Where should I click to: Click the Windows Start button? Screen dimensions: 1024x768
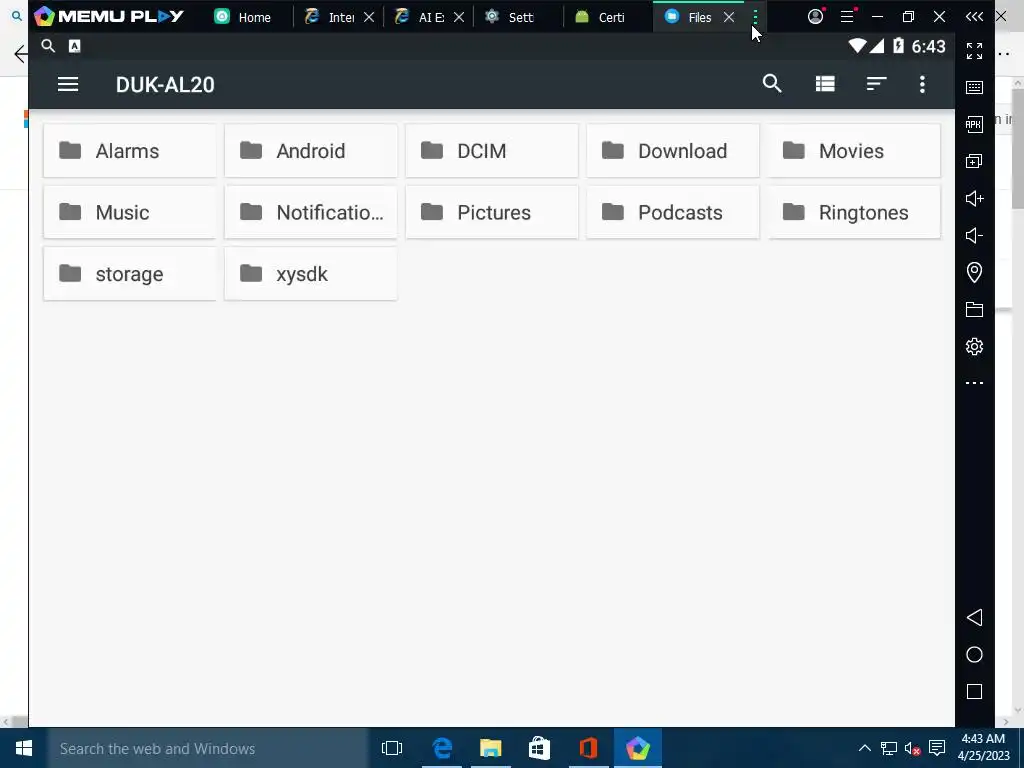pos(24,748)
